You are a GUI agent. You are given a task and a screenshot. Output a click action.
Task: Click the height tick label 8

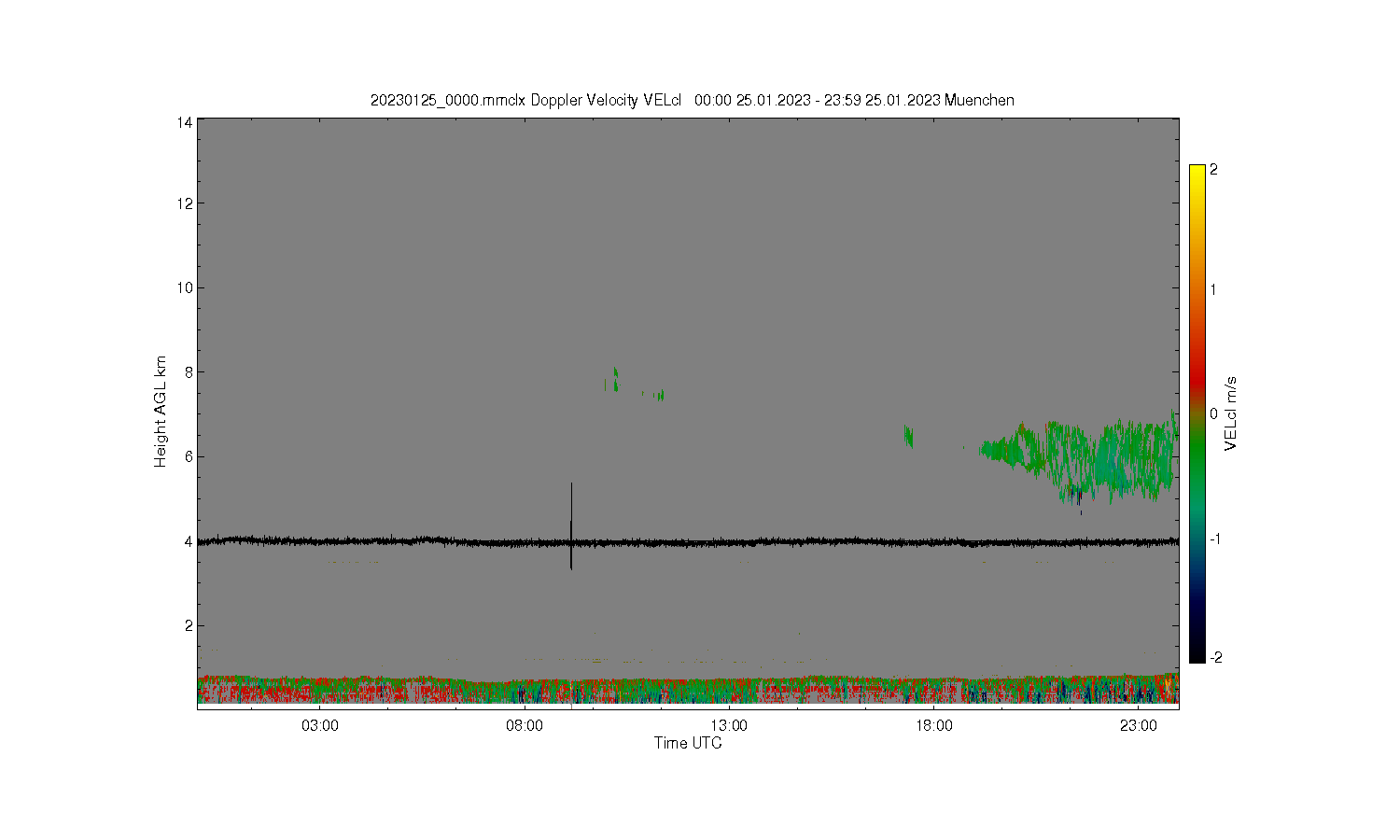pyautogui.click(x=189, y=372)
